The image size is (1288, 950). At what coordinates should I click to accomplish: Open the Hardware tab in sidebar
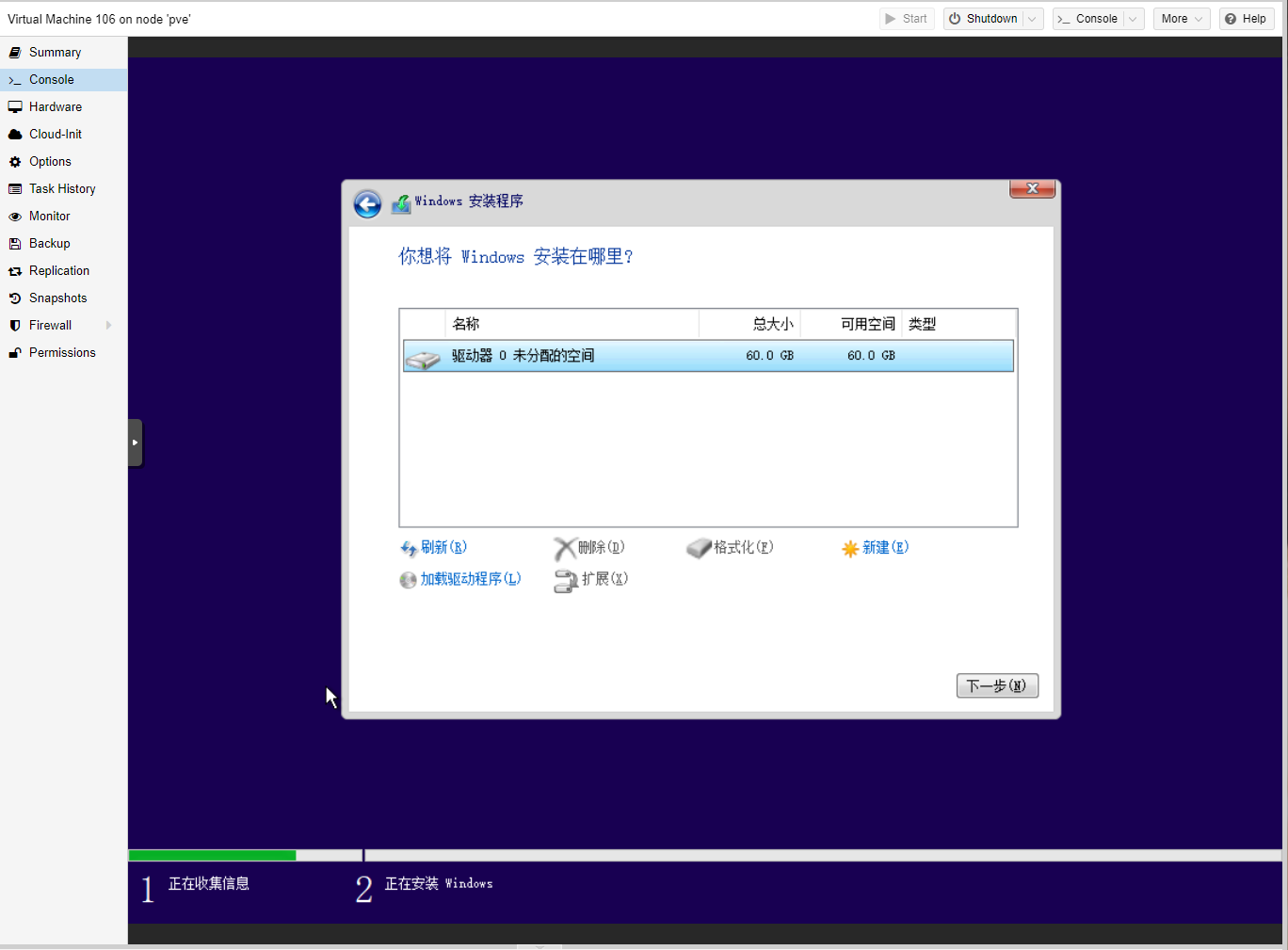(x=56, y=107)
